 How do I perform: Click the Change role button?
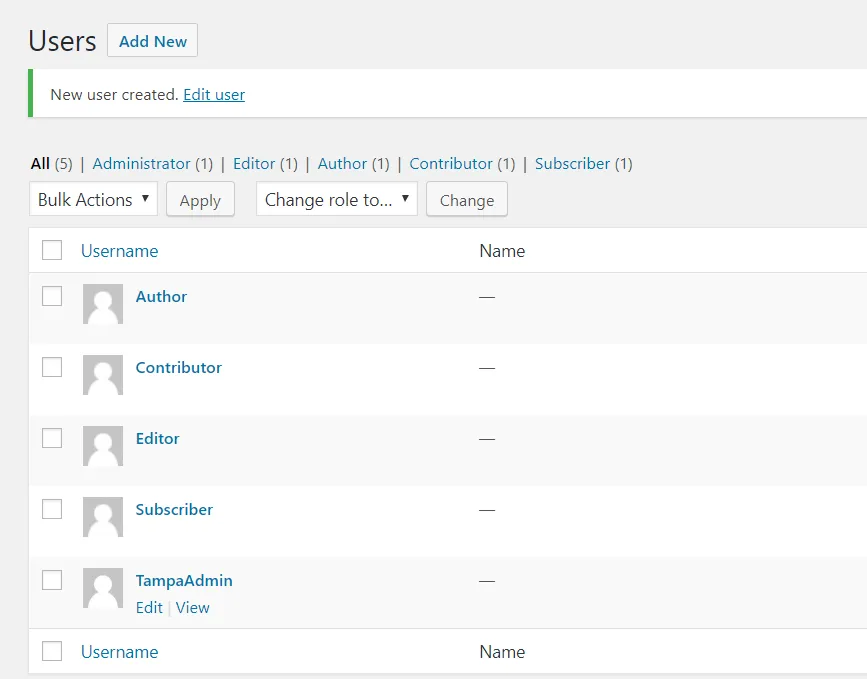tap(467, 200)
